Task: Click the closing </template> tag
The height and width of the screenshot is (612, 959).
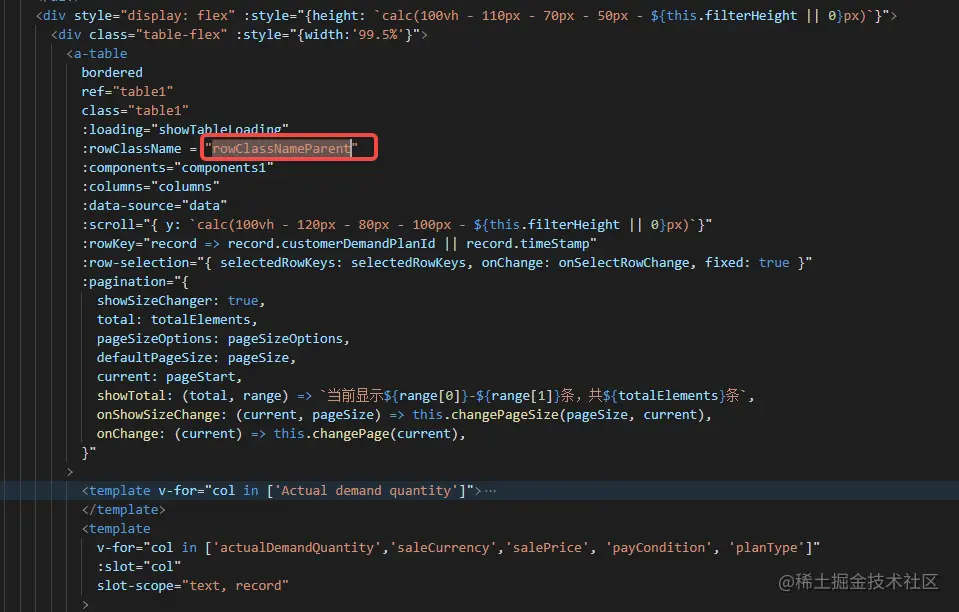Action: (124, 509)
